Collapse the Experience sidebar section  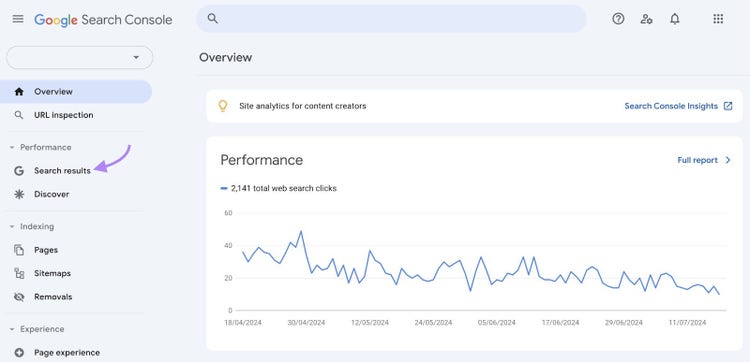(37, 329)
